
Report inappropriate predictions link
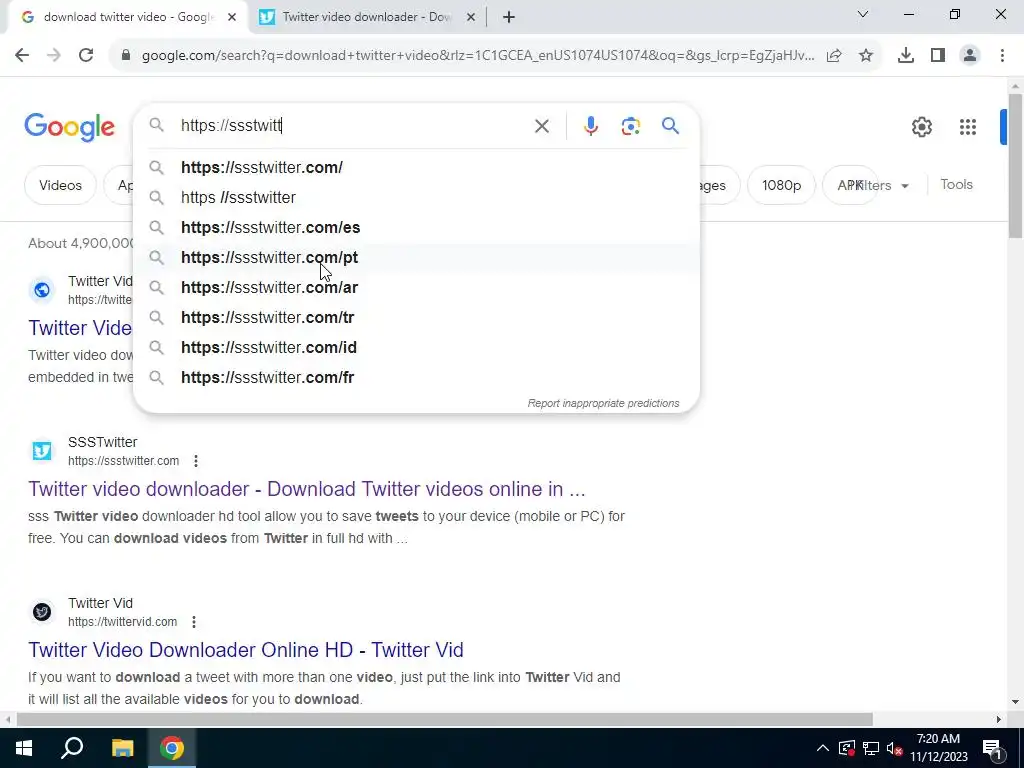[x=603, y=404]
